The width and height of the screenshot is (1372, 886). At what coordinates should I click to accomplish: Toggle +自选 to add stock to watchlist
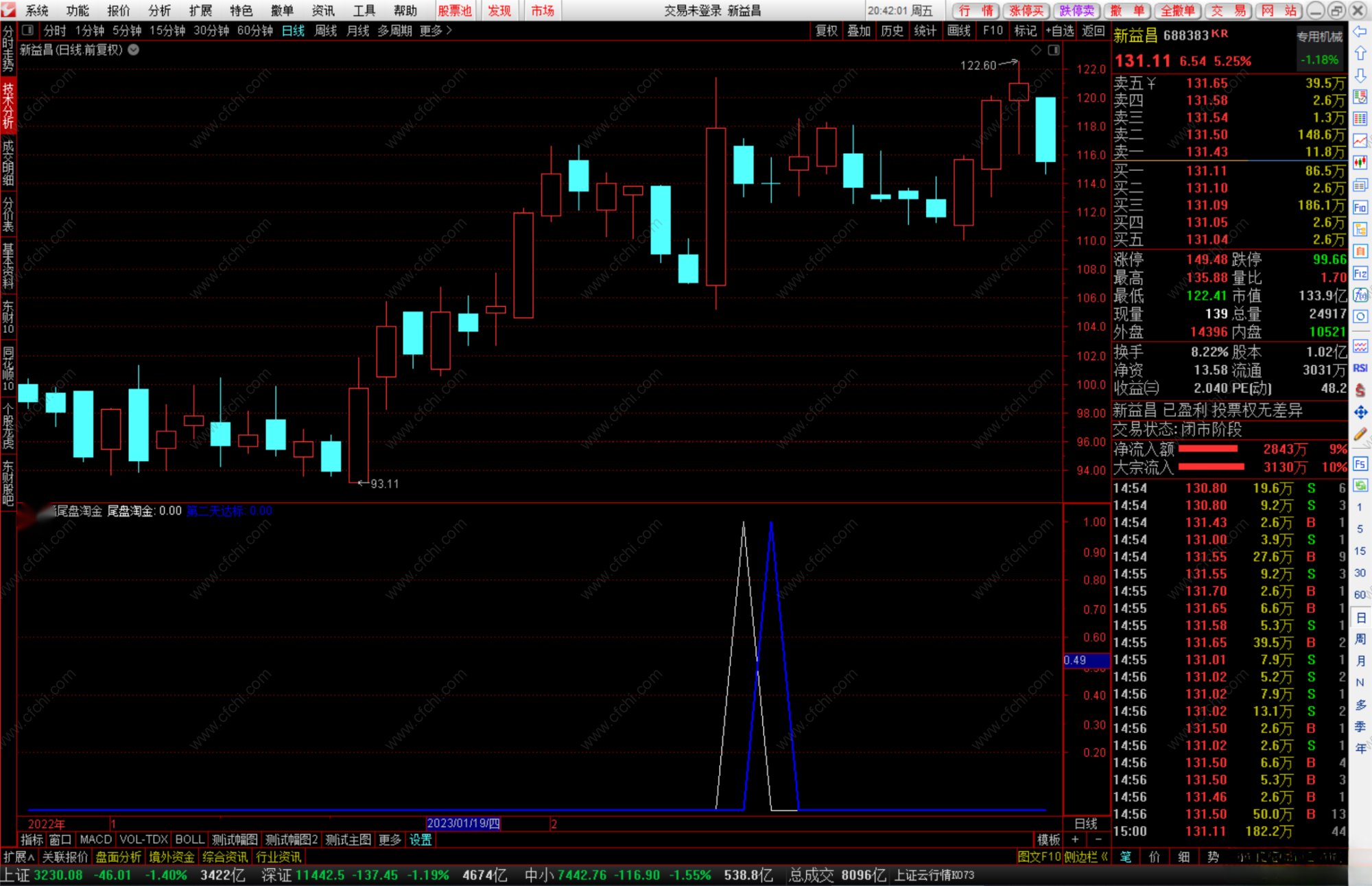pos(1060,31)
